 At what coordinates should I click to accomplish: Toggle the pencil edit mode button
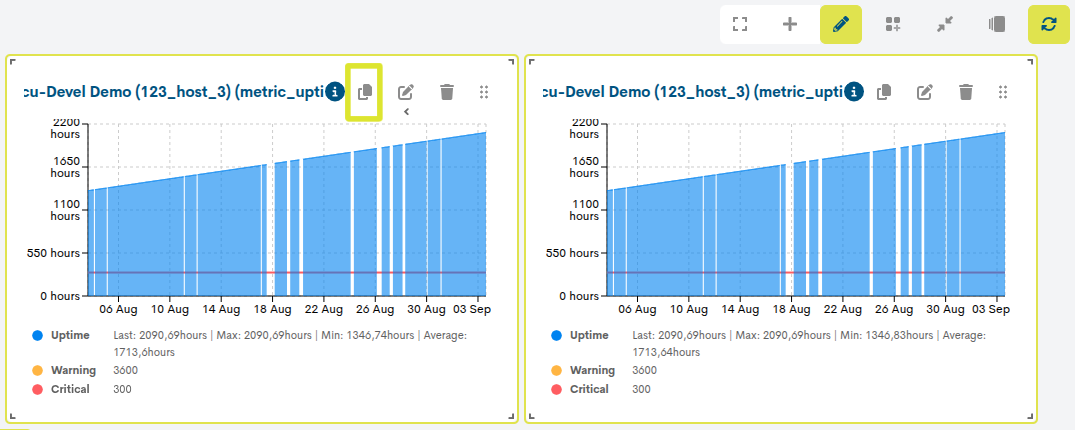(841, 25)
